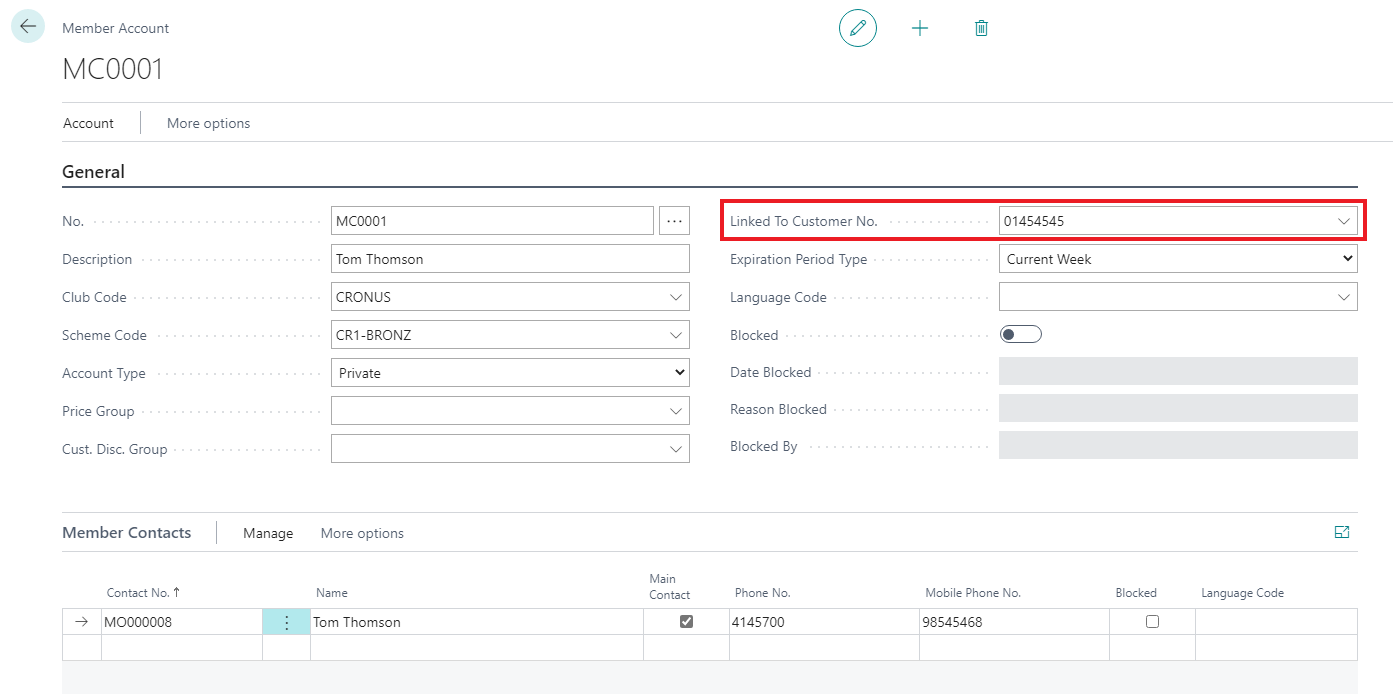Open the Manage menu in Member Contacts
Screen dimensions: 1393x694
pos(268,533)
